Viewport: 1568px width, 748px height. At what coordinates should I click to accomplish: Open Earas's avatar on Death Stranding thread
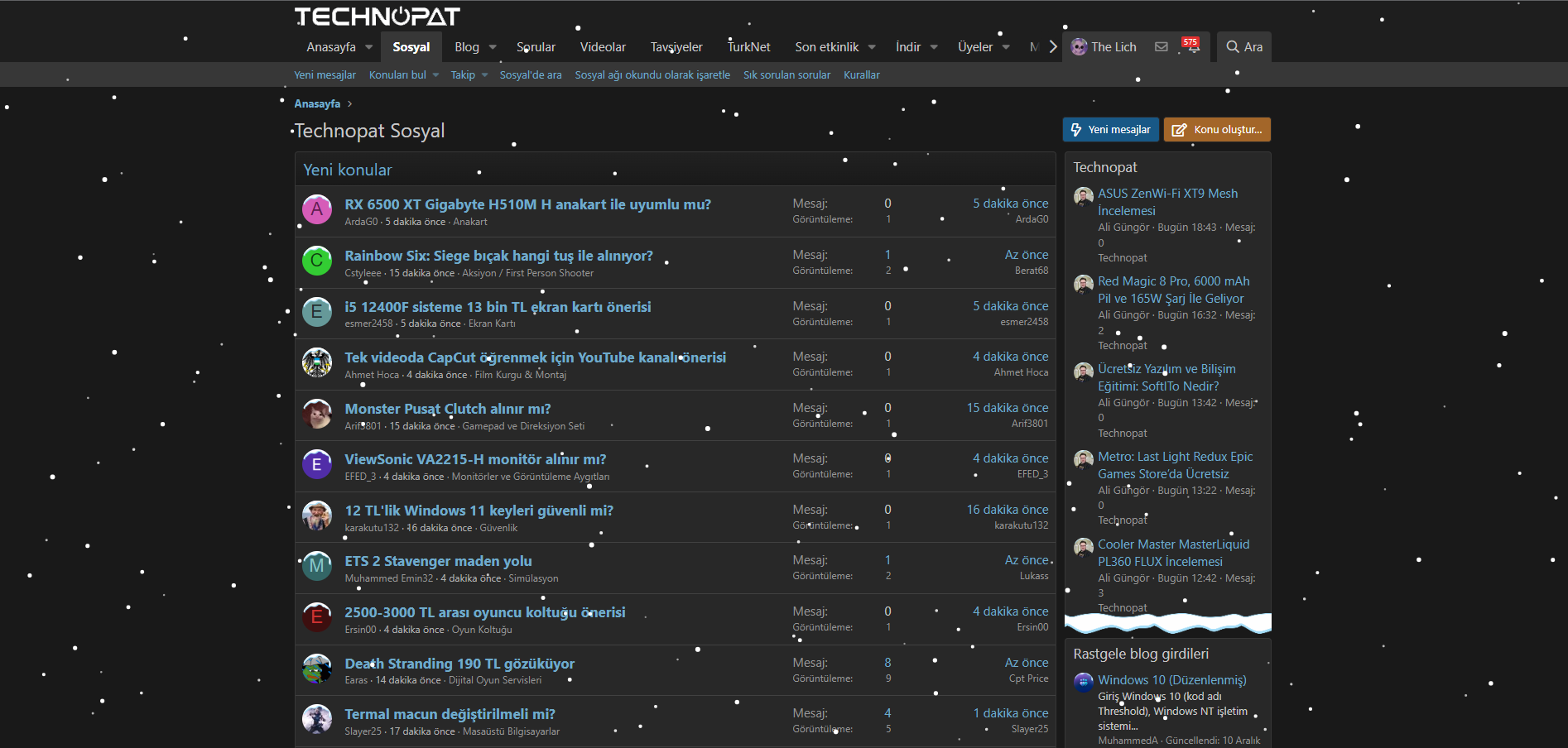pos(316,669)
